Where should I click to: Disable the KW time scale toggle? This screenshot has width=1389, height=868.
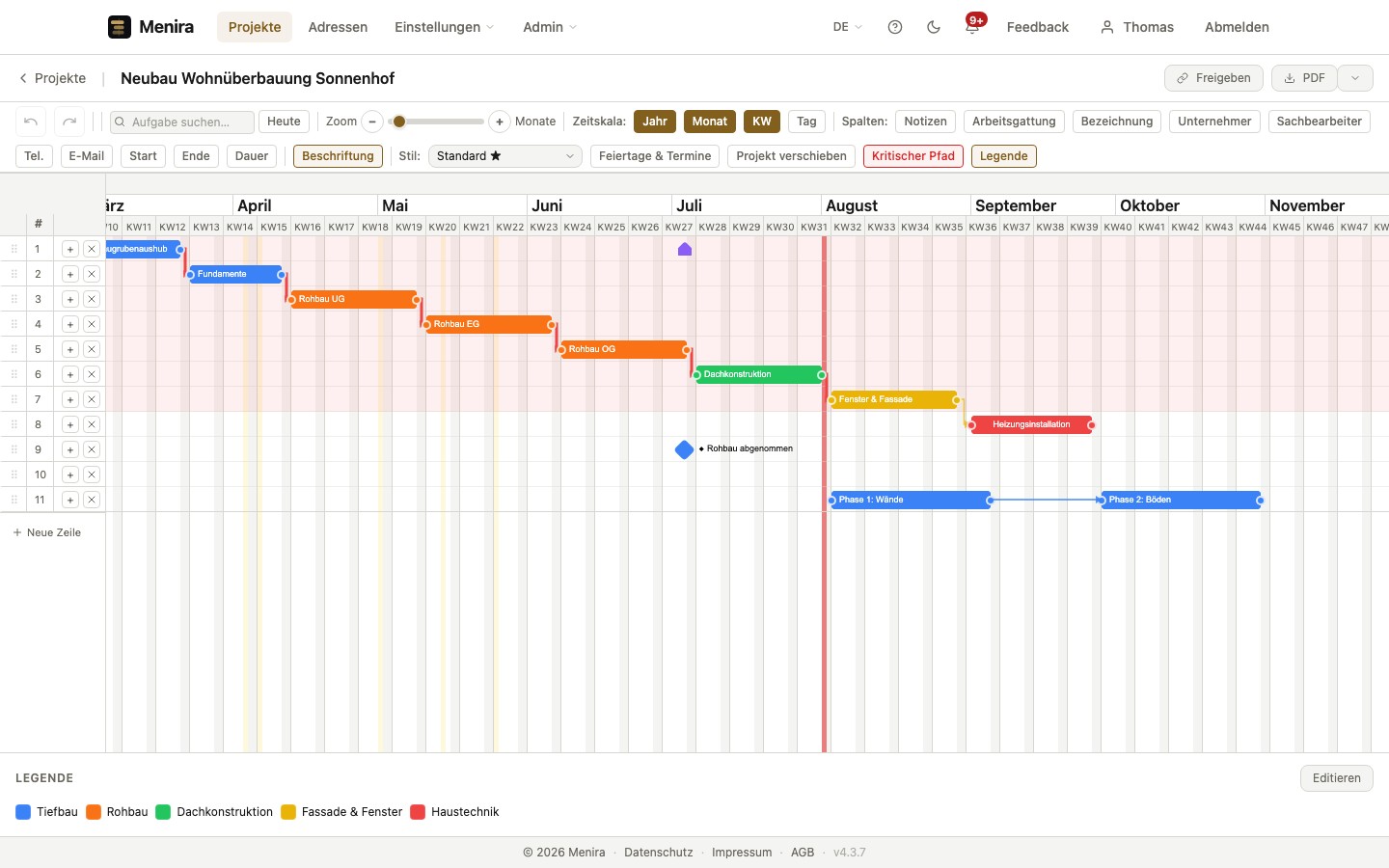[x=762, y=122]
